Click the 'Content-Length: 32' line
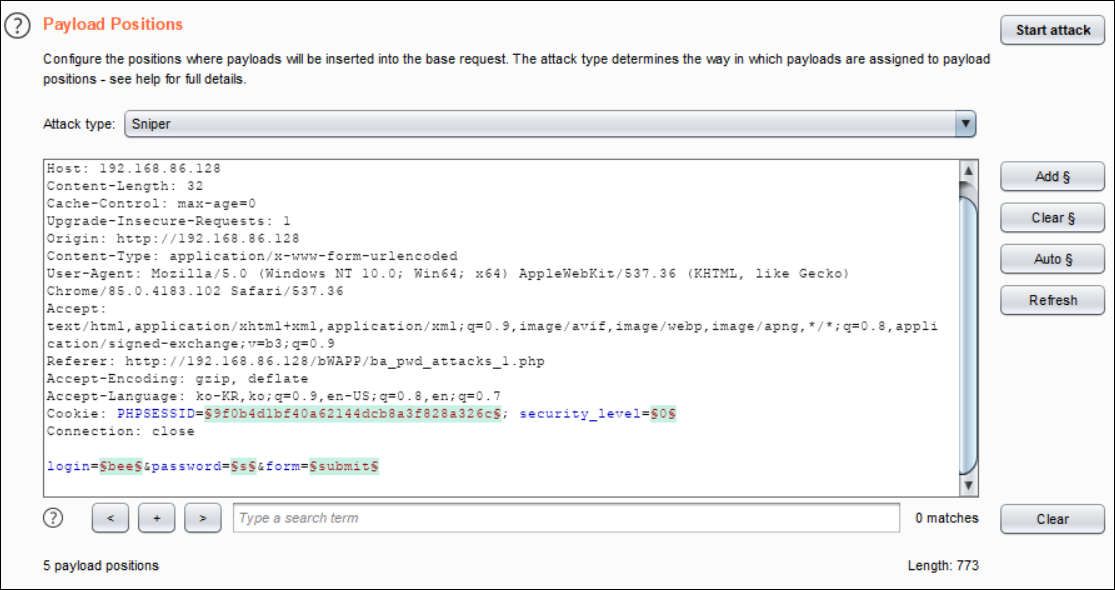 [x=124, y=186]
